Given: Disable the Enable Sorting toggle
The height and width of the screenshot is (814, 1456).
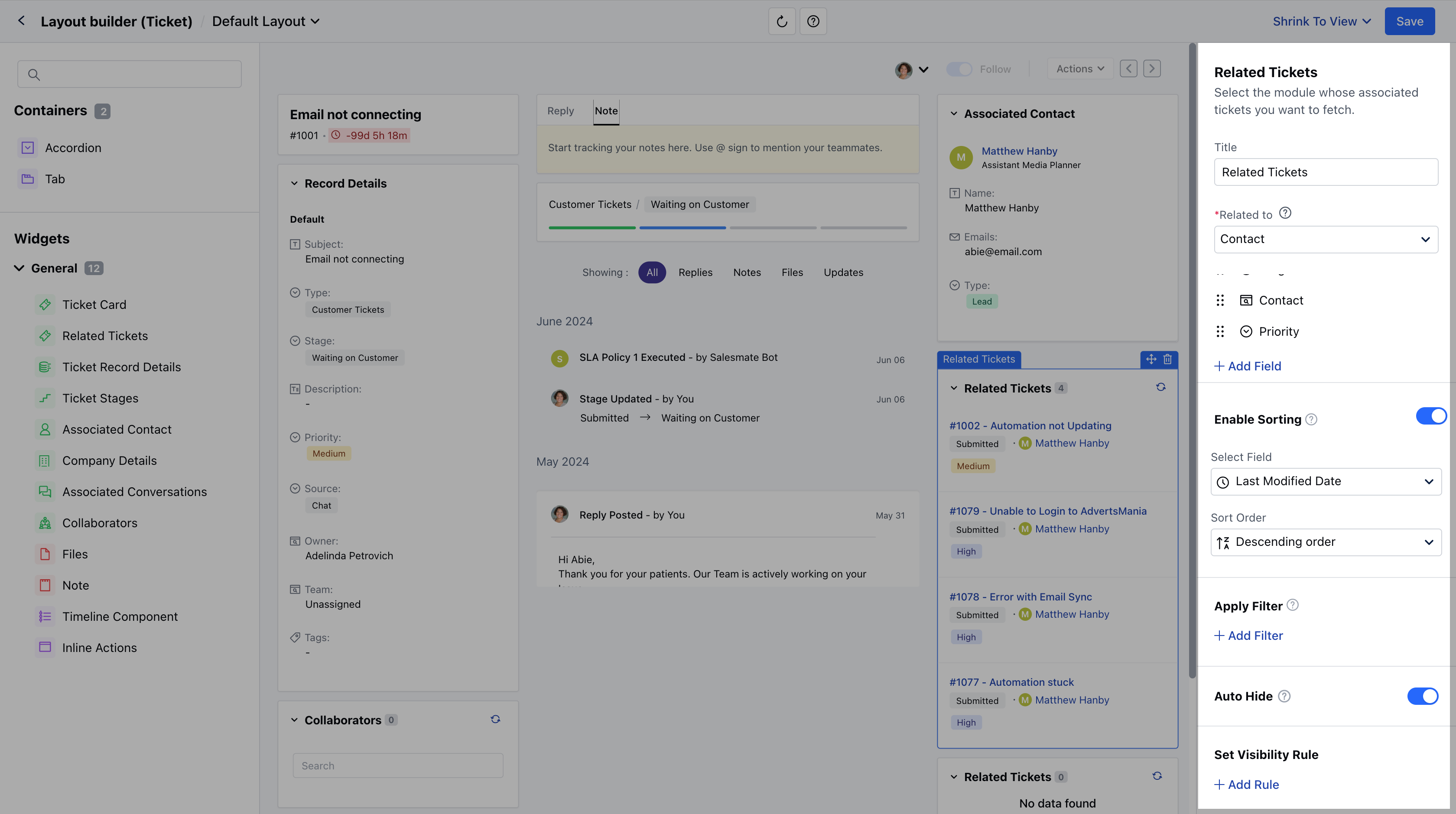Looking at the screenshot, I should point(1431,416).
